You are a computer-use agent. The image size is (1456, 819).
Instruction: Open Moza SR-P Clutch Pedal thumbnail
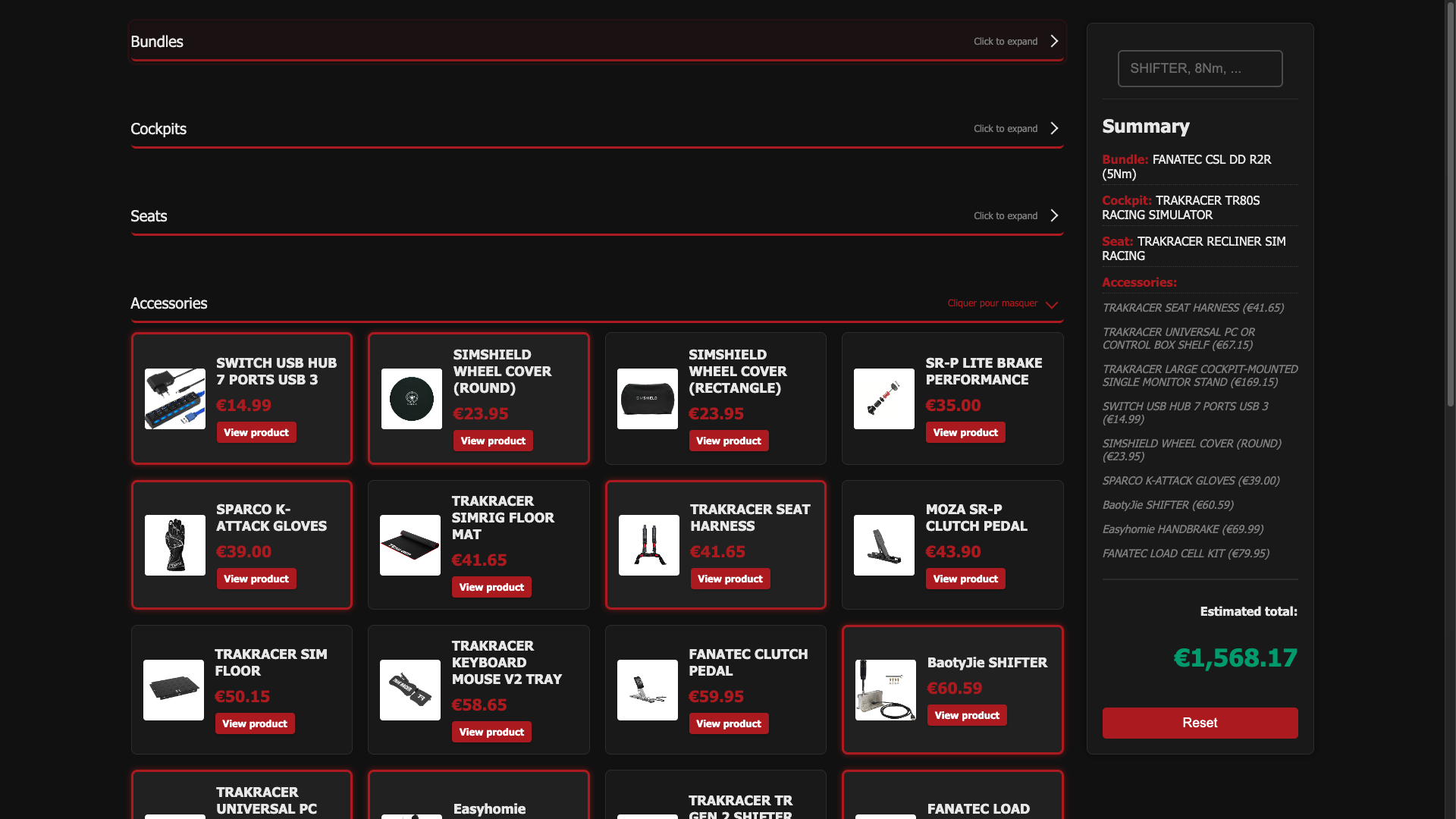(884, 545)
